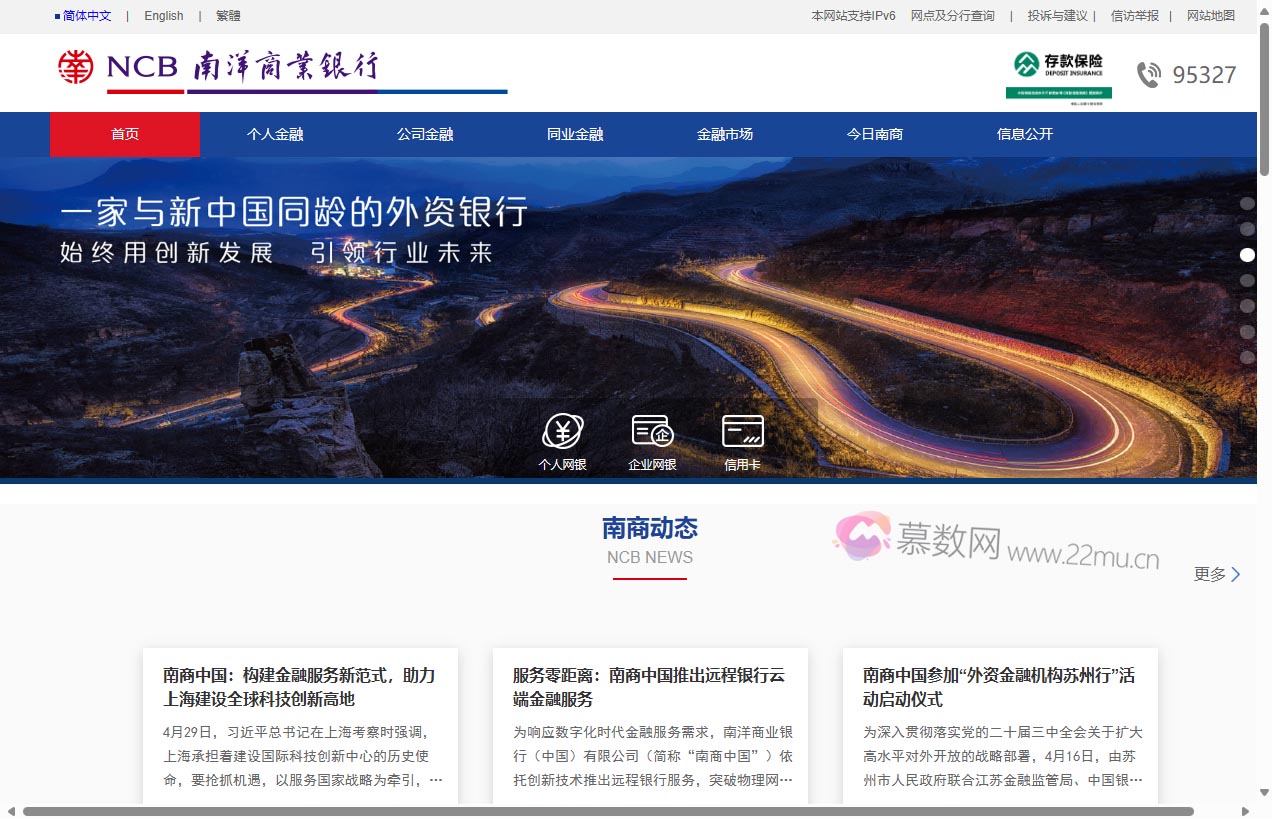Select the highlighted carousel indicator dot
This screenshot has height=819, width=1272.
[x=1247, y=255]
